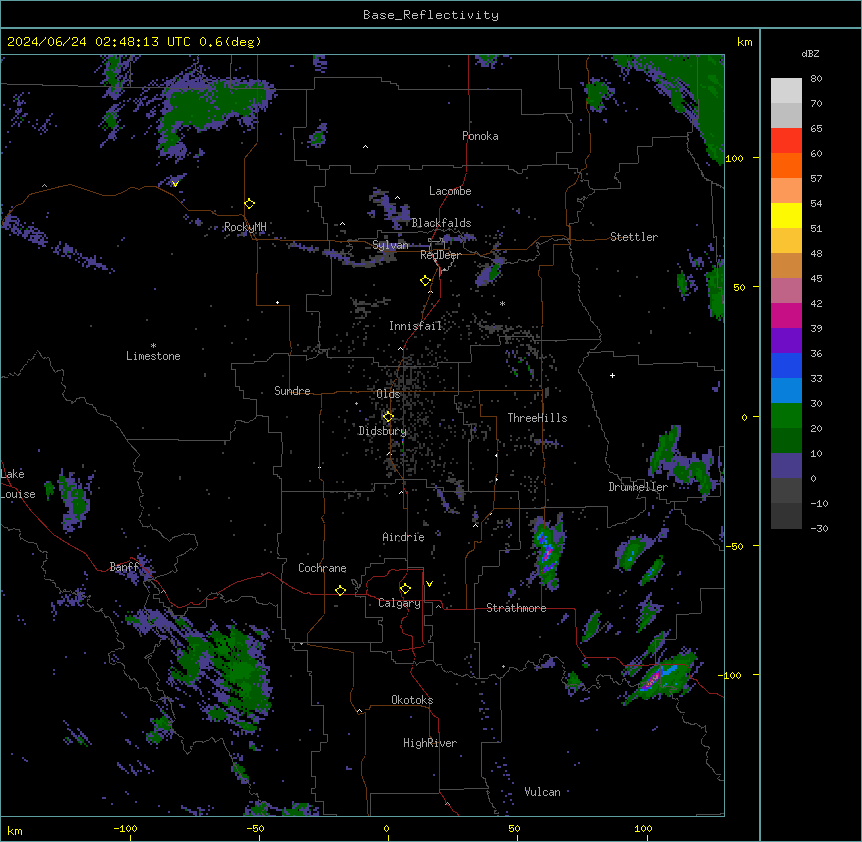
Task: Click the Cochrane label
Action: [x=322, y=568]
